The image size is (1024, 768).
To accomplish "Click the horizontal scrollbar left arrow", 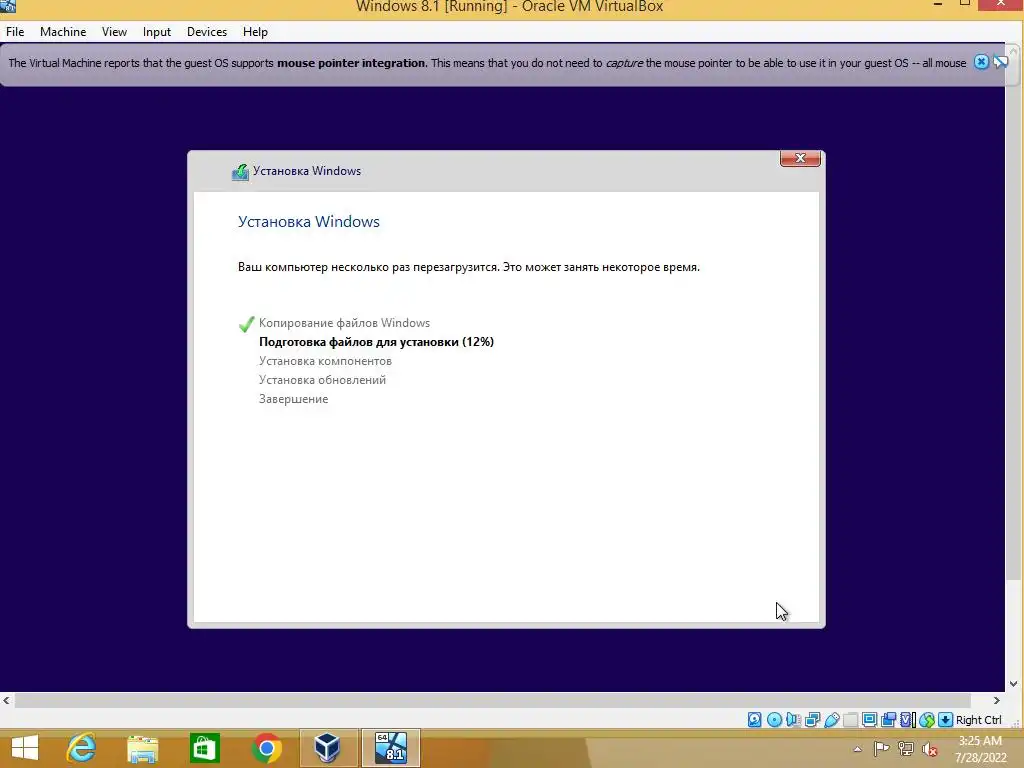I will 7,700.
